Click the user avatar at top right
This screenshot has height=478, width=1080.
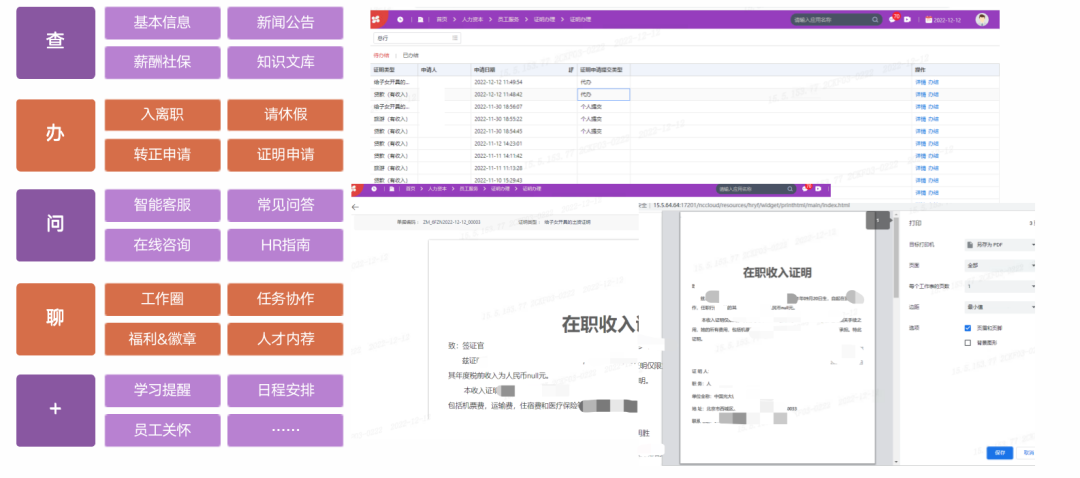[x=982, y=19]
